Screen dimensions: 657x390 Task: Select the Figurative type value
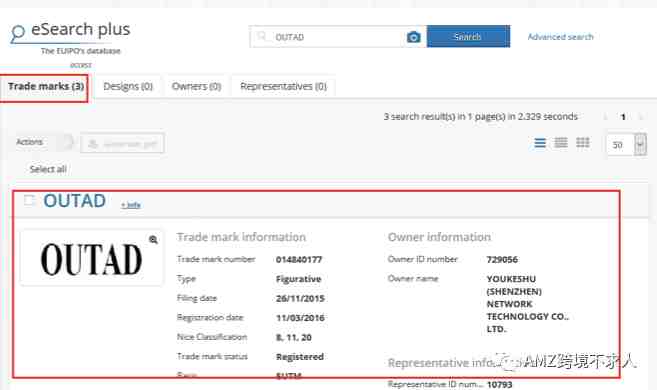point(298,279)
